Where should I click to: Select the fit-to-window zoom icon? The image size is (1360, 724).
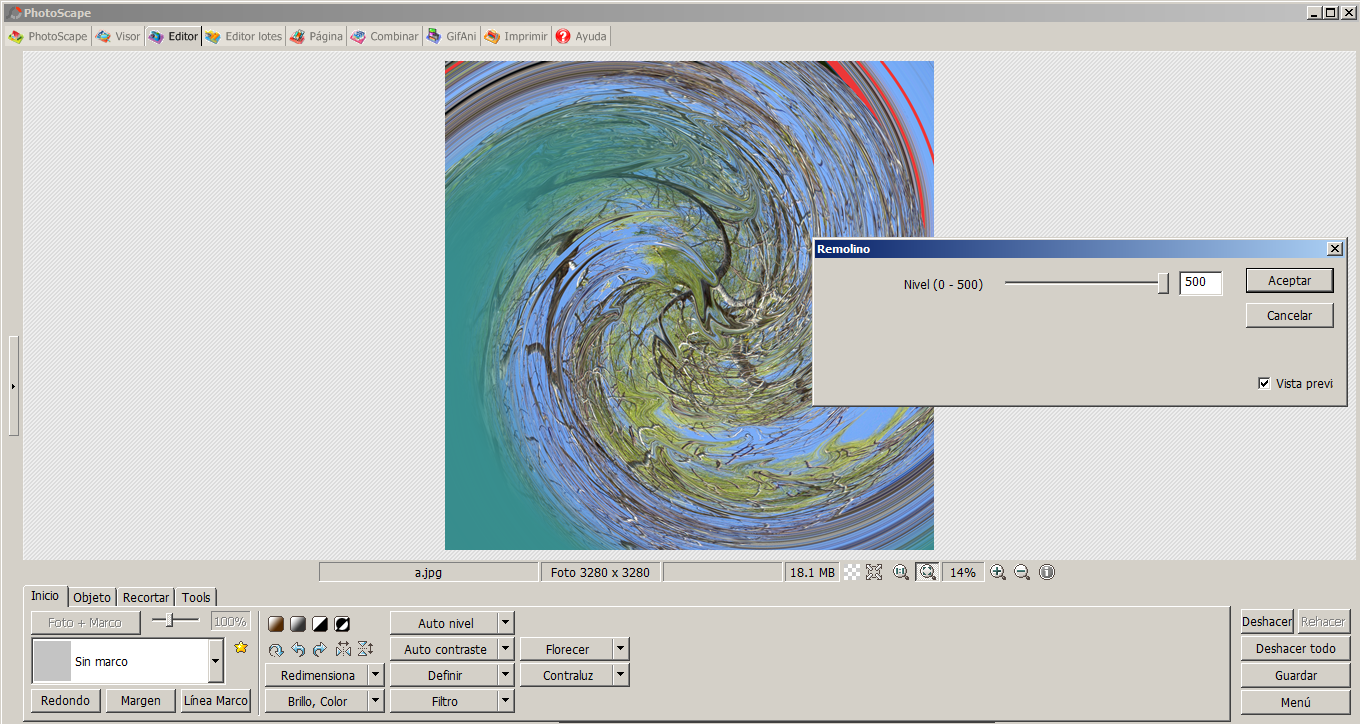(x=927, y=572)
